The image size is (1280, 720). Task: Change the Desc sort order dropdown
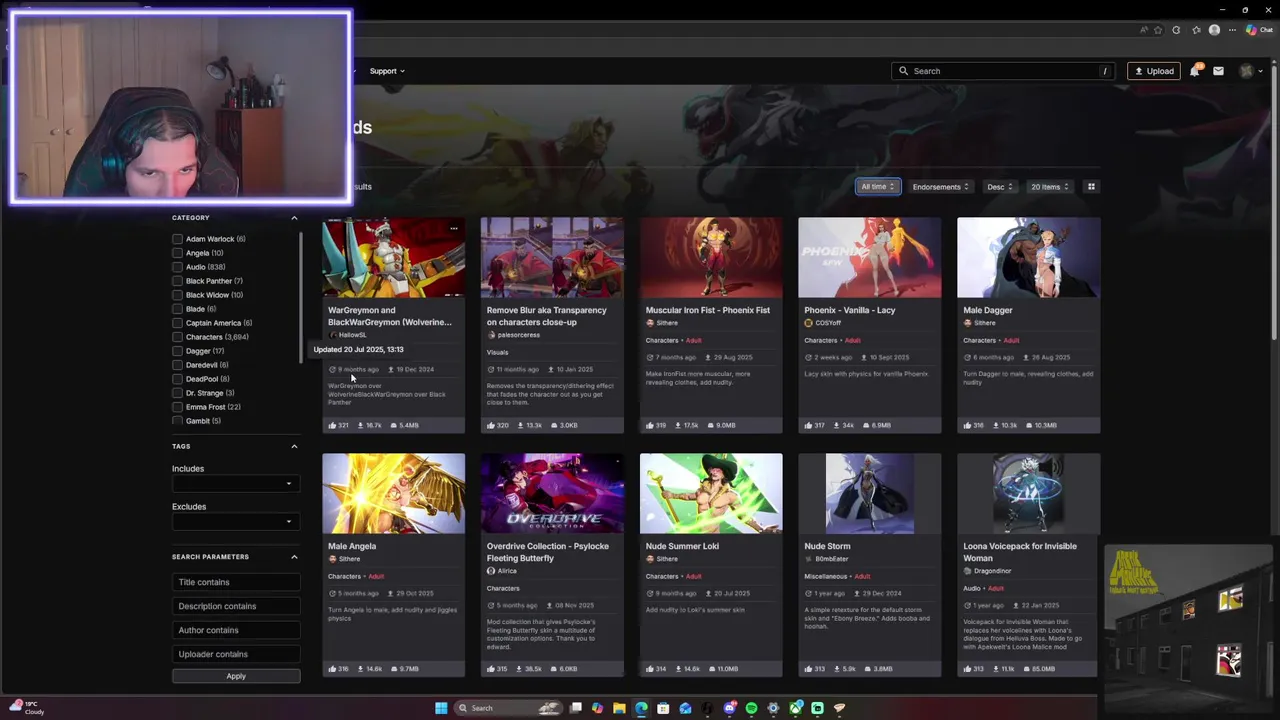pyautogui.click(x=1000, y=187)
